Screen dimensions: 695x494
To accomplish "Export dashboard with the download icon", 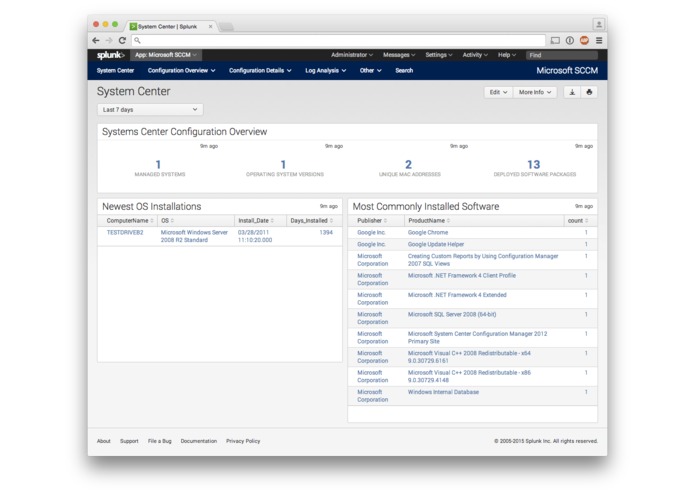I will 572,92.
